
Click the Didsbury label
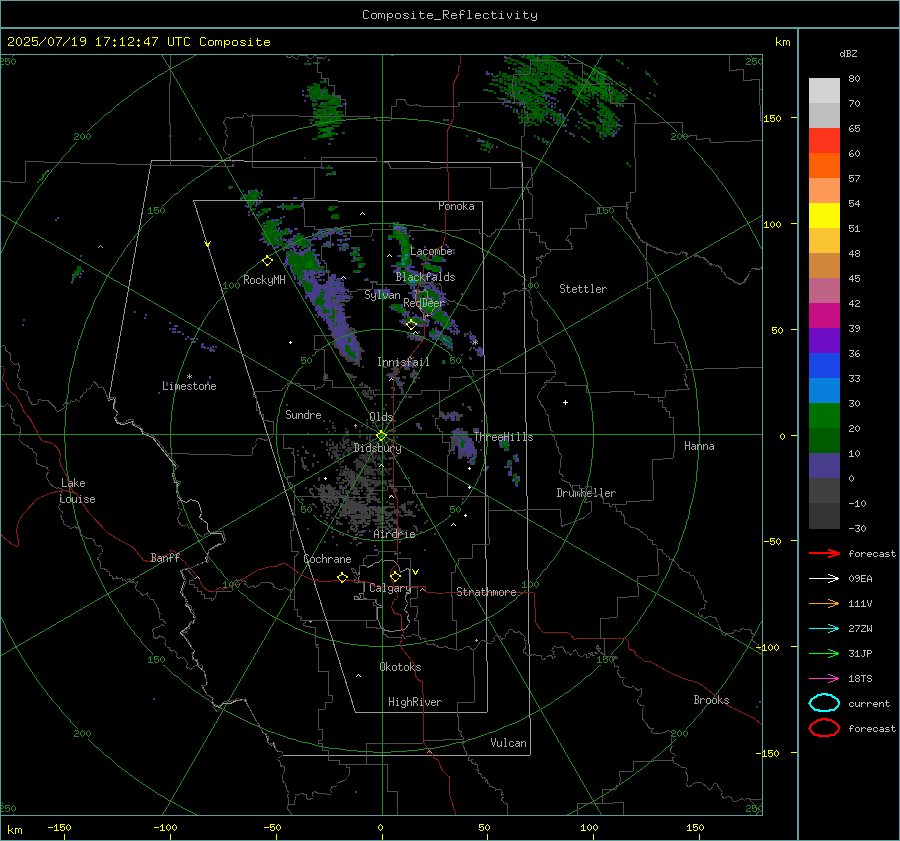point(377,448)
